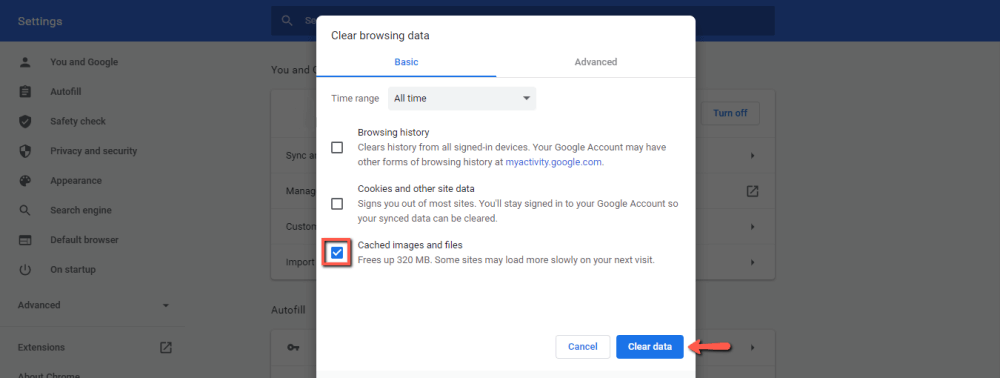Open the Extensions link in the sidebar

(x=41, y=347)
